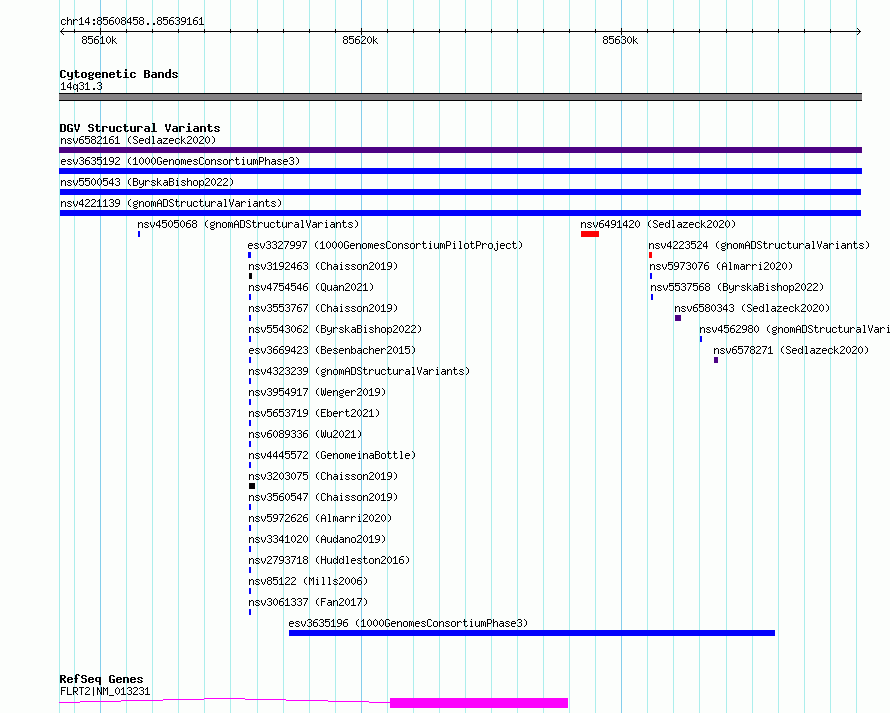Click the blue esv3635196 variant bar
This screenshot has width=890, height=713.
[x=532, y=633]
